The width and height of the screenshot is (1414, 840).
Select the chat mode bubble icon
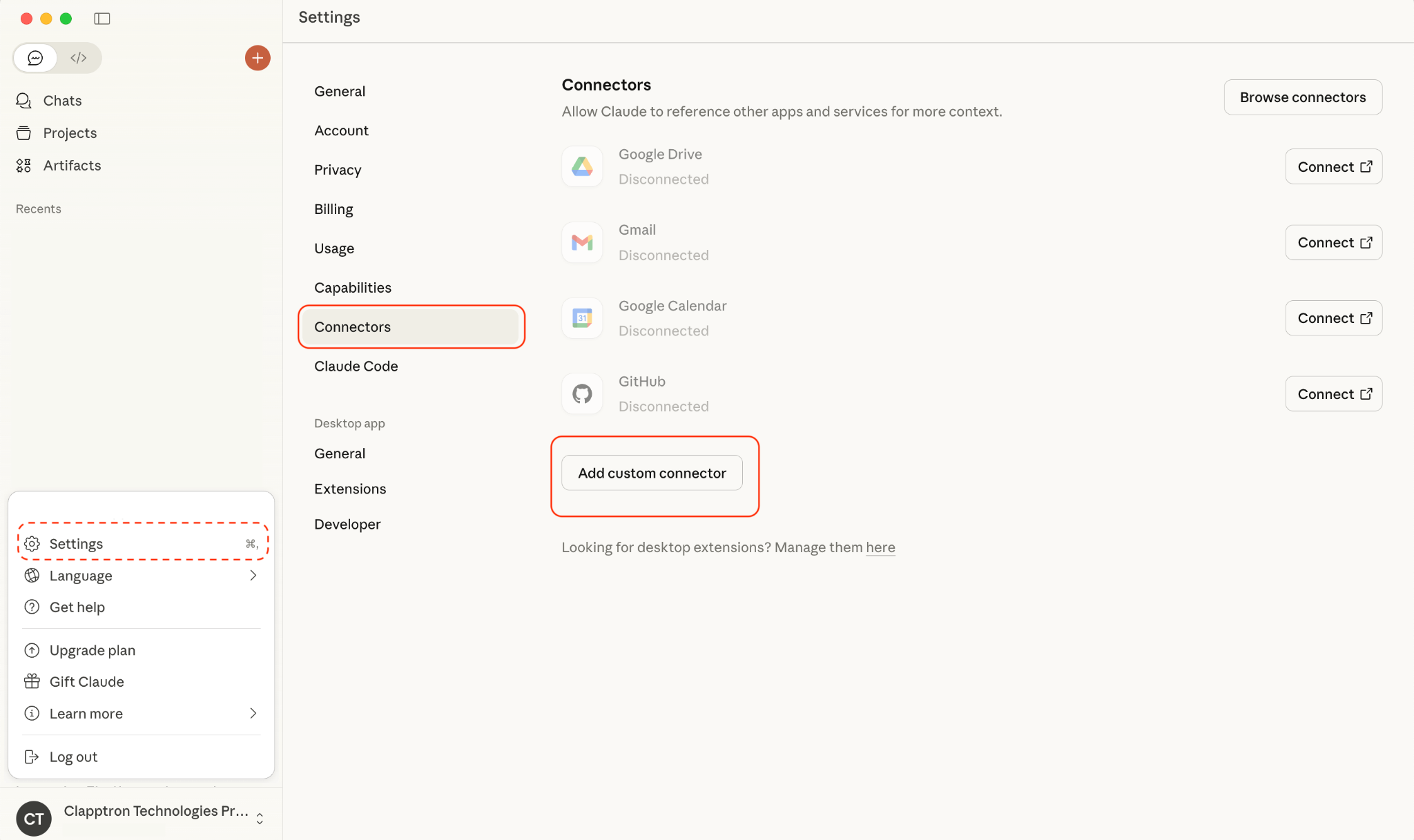point(35,58)
